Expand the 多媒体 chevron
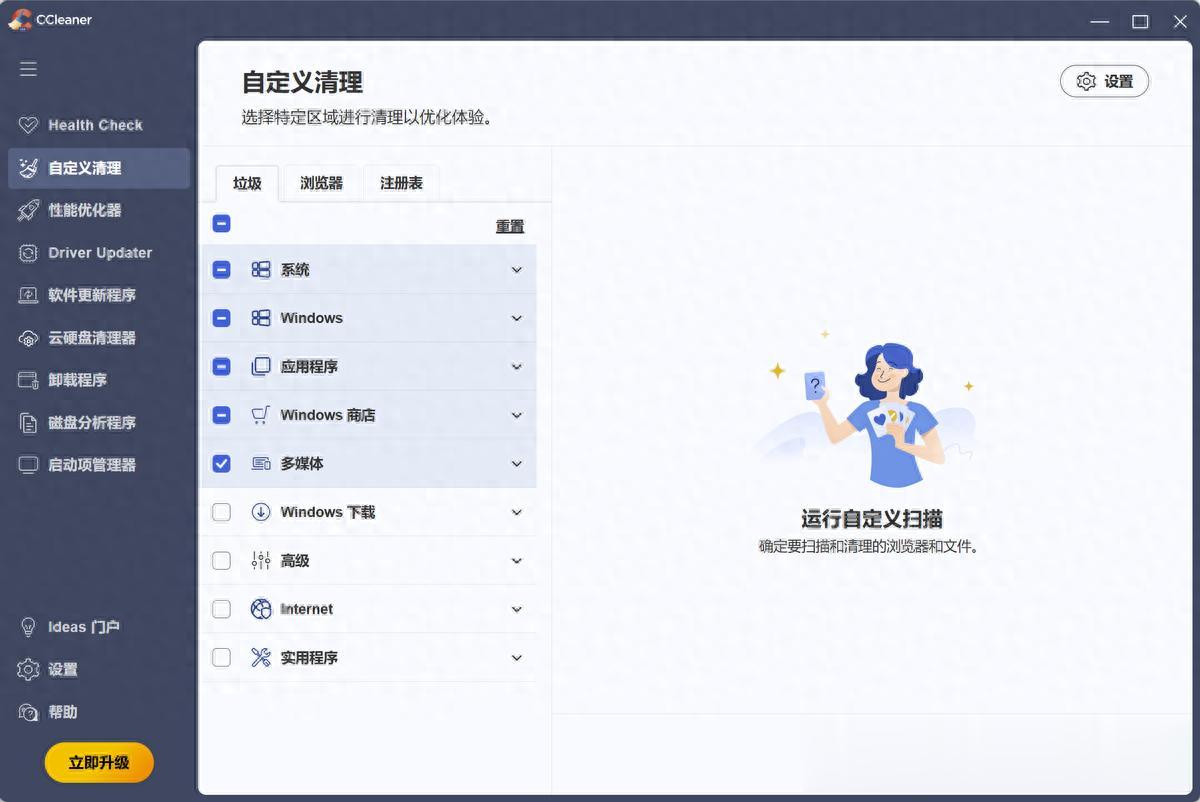Screen dimensions: 1200x802 pos(517,464)
